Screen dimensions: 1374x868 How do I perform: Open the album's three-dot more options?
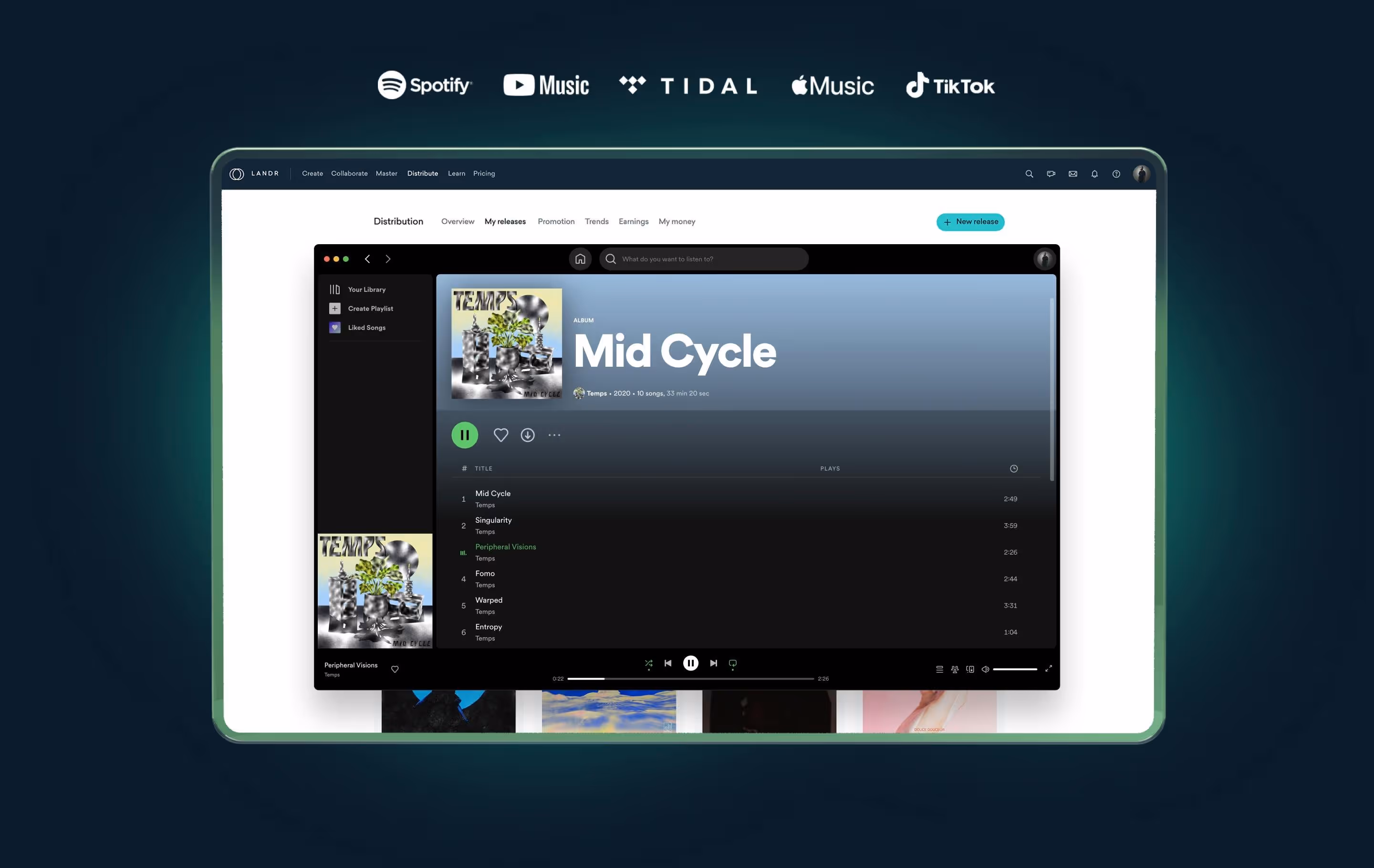[554, 435]
